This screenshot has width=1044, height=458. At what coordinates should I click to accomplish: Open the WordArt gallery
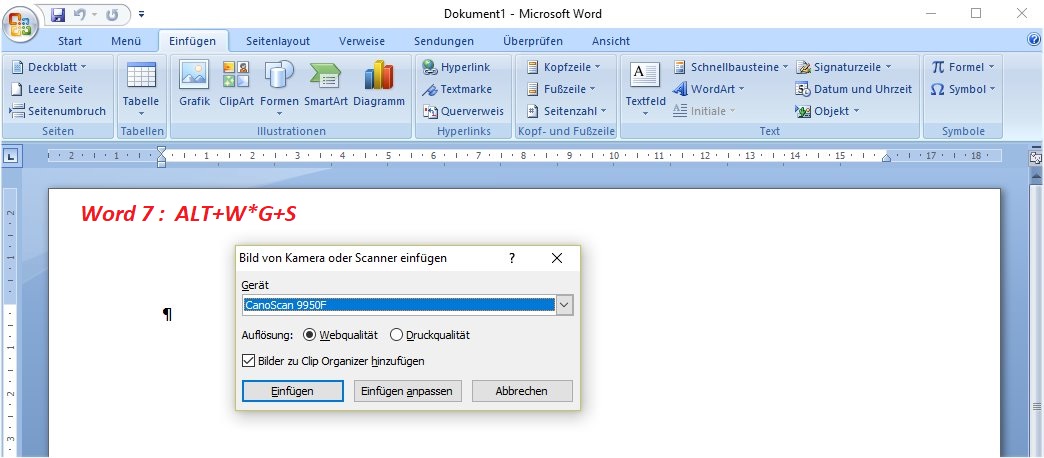coord(708,89)
